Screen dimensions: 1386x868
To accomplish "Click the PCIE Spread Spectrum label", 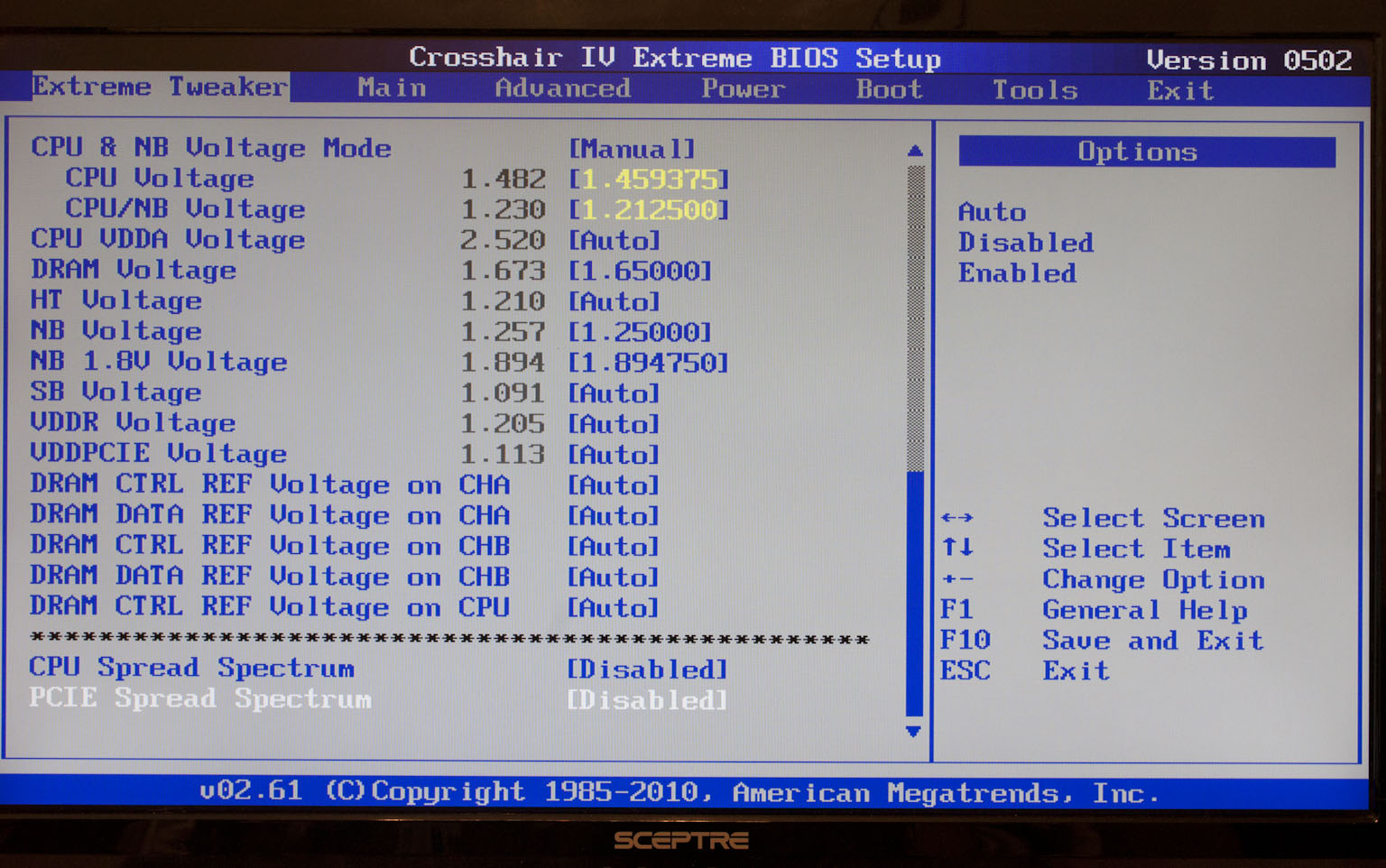I will tap(200, 698).
